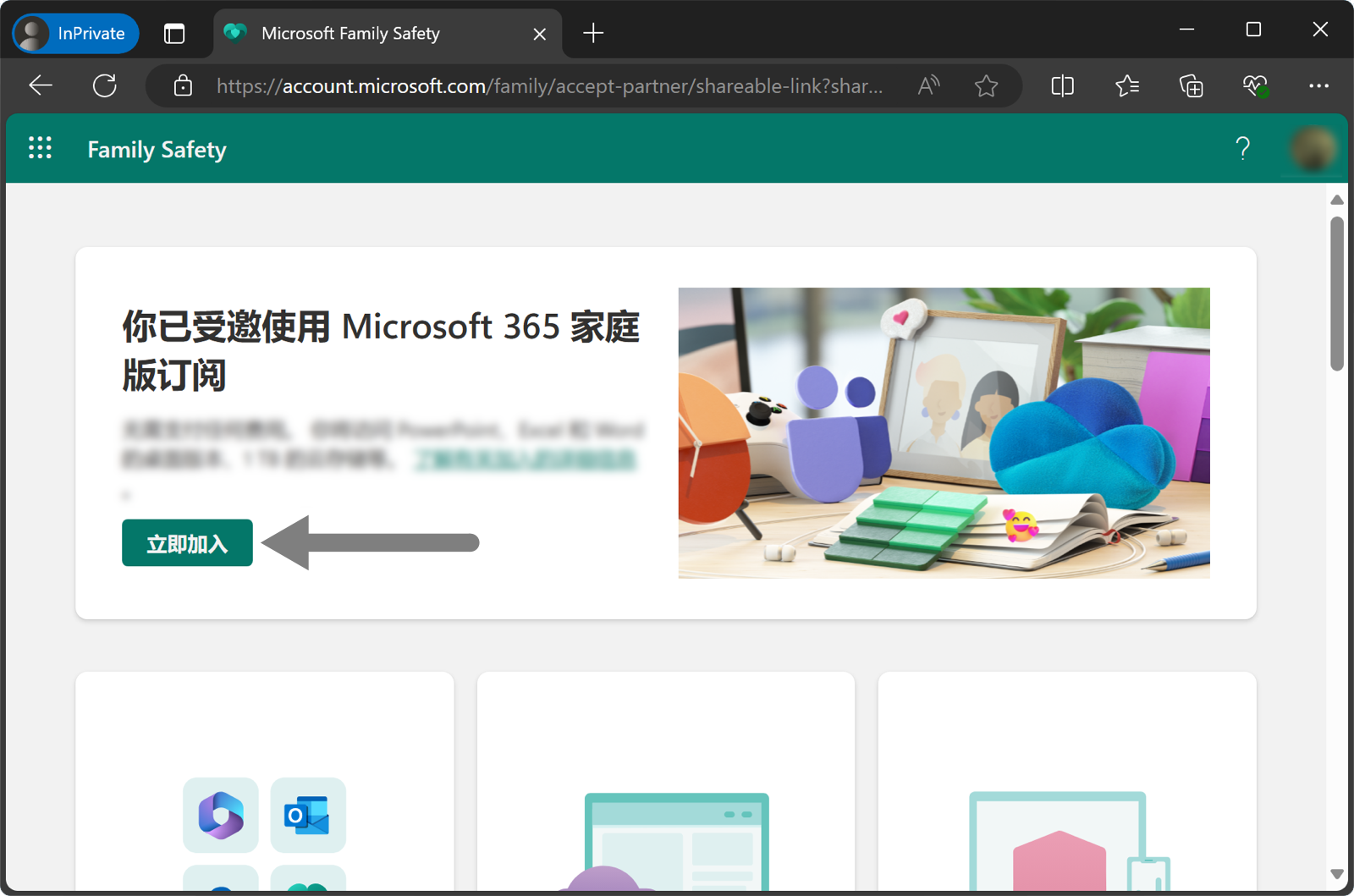Click the 立即加入 join button
1354x896 pixels.
pyautogui.click(x=187, y=542)
